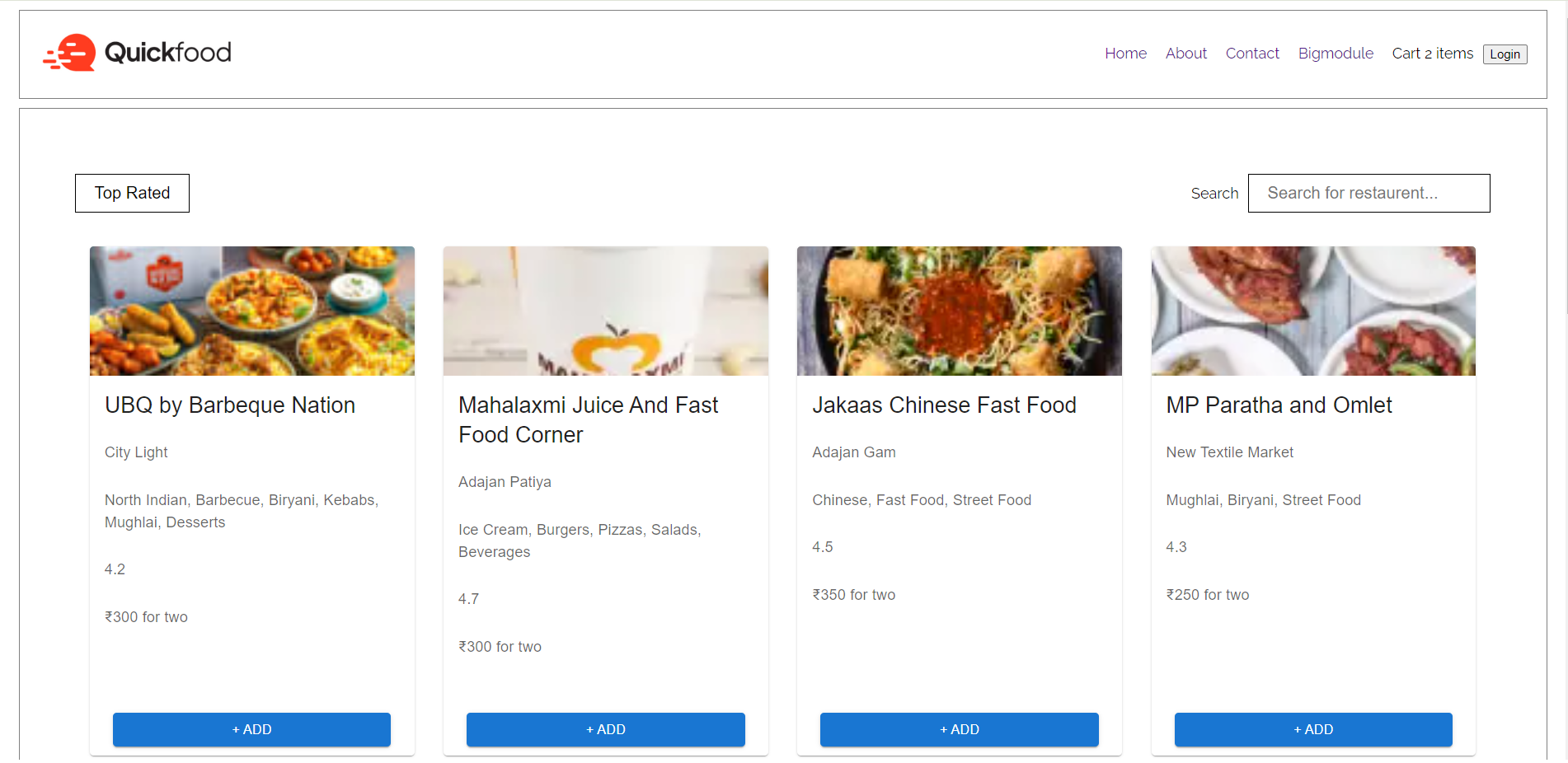This screenshot has width=1568, height=763.
Task: Click the Search label next to the input
Action: (x=1214, y=193)
